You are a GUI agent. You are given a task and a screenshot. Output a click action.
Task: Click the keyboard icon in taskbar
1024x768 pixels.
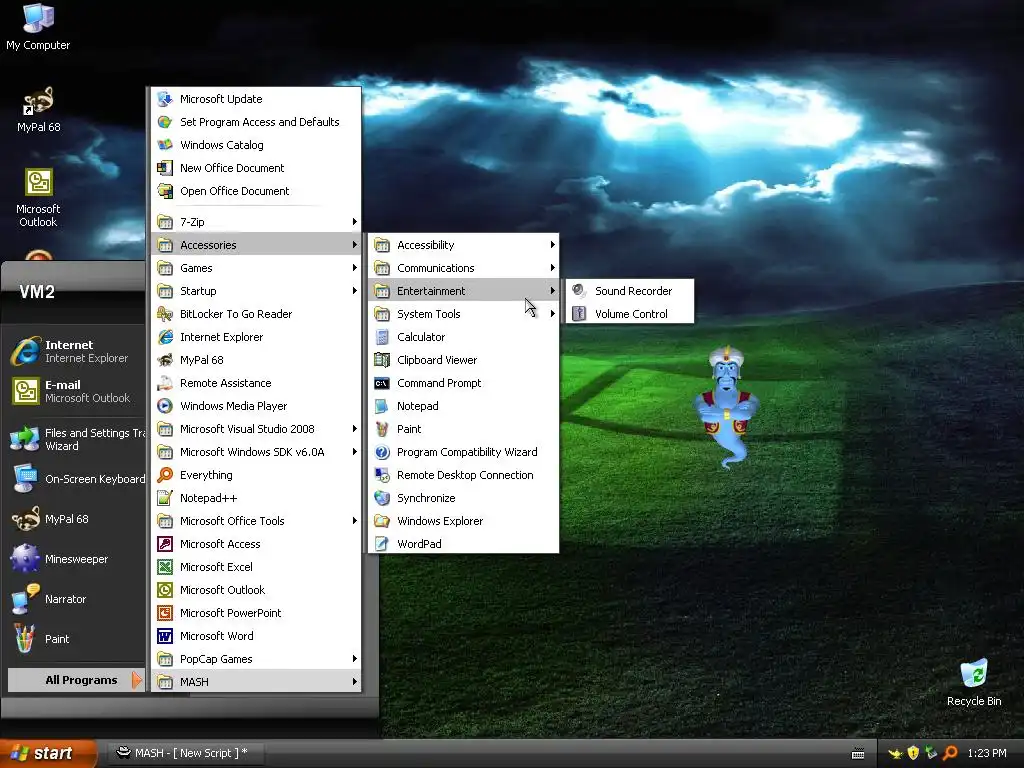858,754
